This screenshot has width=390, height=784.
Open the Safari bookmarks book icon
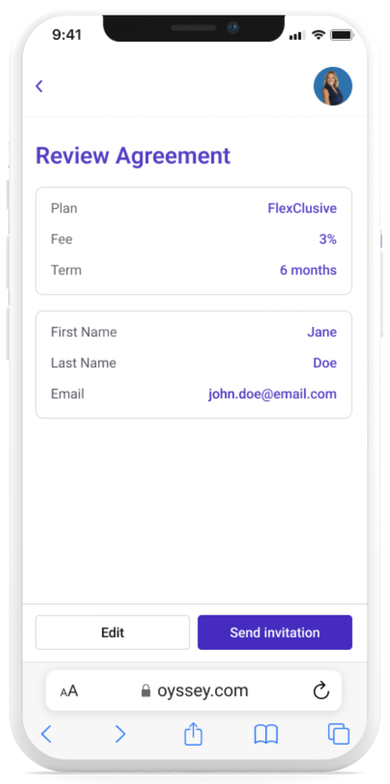(x=266, y=734)
